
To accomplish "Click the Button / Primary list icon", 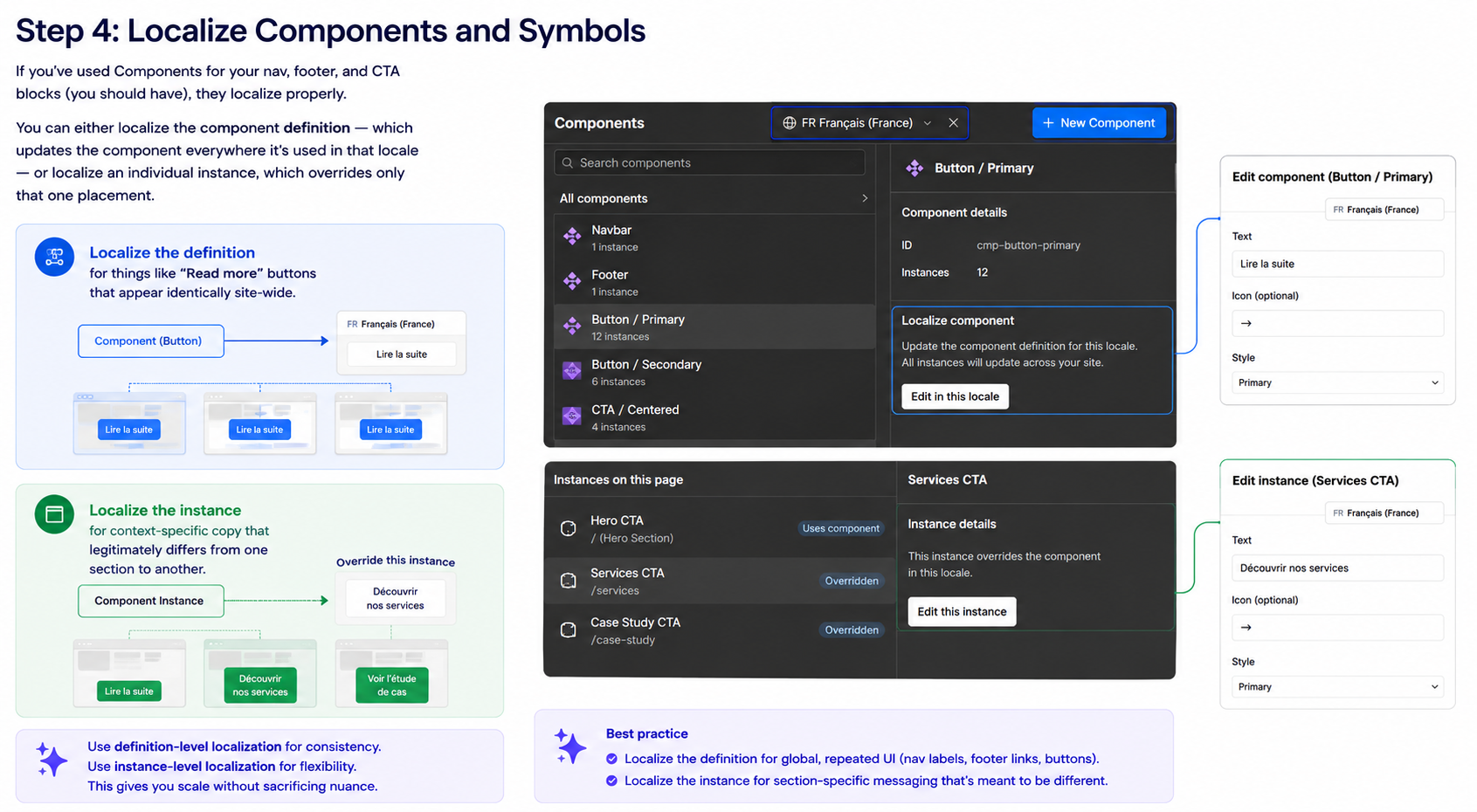I will pyautogui.click(x=572, y=326).
